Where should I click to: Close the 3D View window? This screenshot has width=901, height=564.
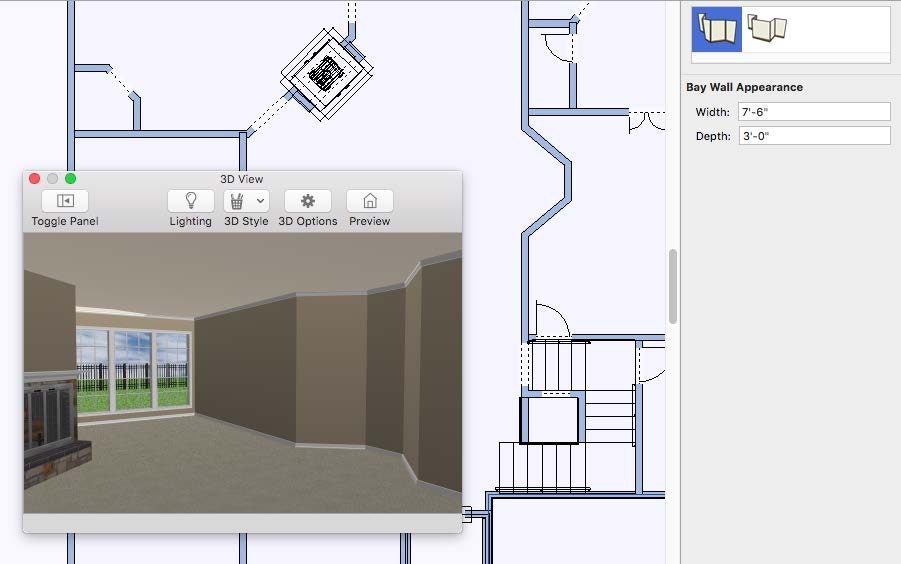[34, 179]
